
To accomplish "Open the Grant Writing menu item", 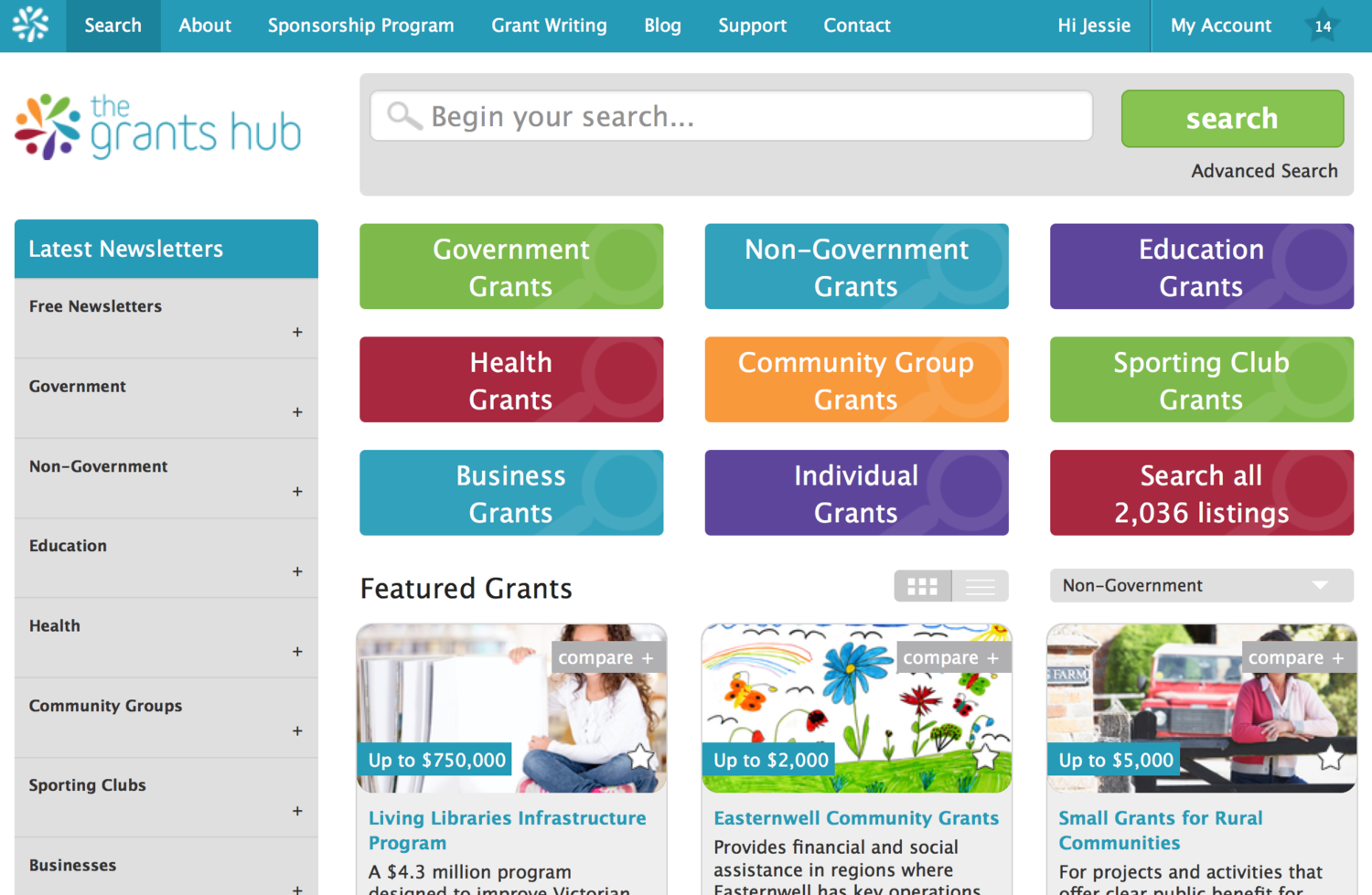I will pos(549,26).
